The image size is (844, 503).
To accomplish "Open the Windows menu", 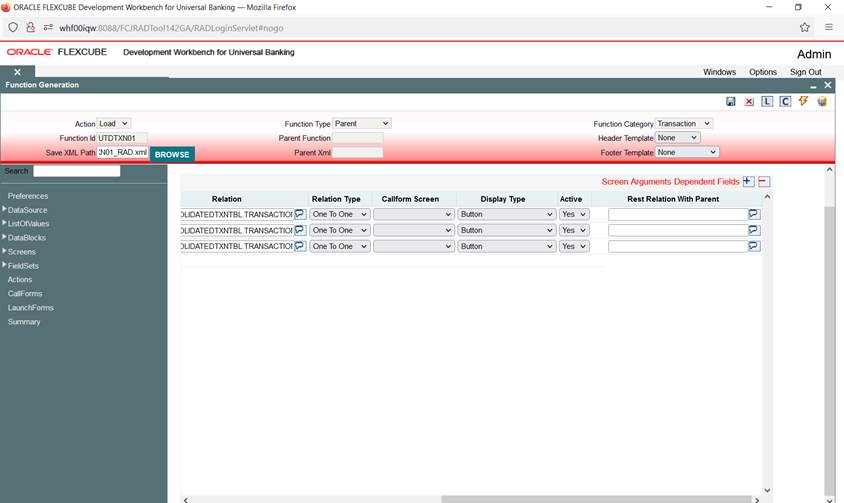I will pyautogui.click(x=719, y=72).
